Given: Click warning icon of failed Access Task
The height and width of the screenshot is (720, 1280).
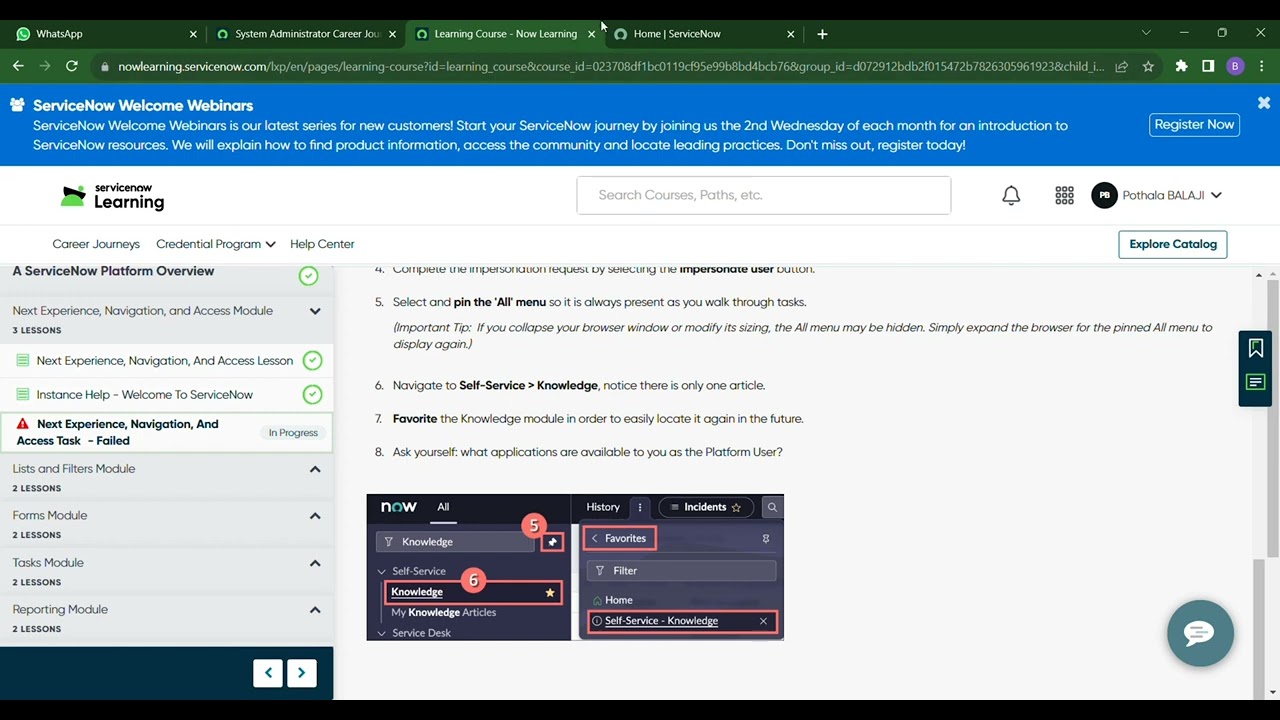Looking at the screenshot, I should (x=23, y=424).
